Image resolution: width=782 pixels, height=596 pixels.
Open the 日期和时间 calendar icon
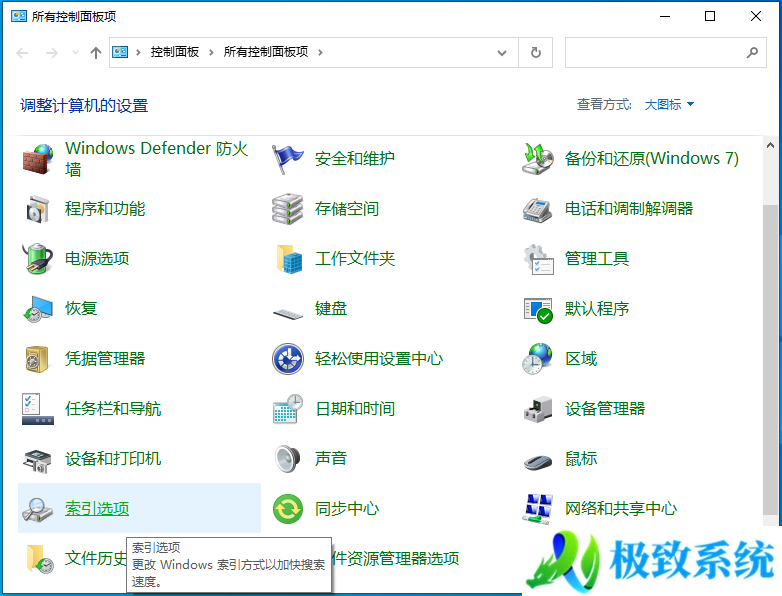click(x=288, y=408)
